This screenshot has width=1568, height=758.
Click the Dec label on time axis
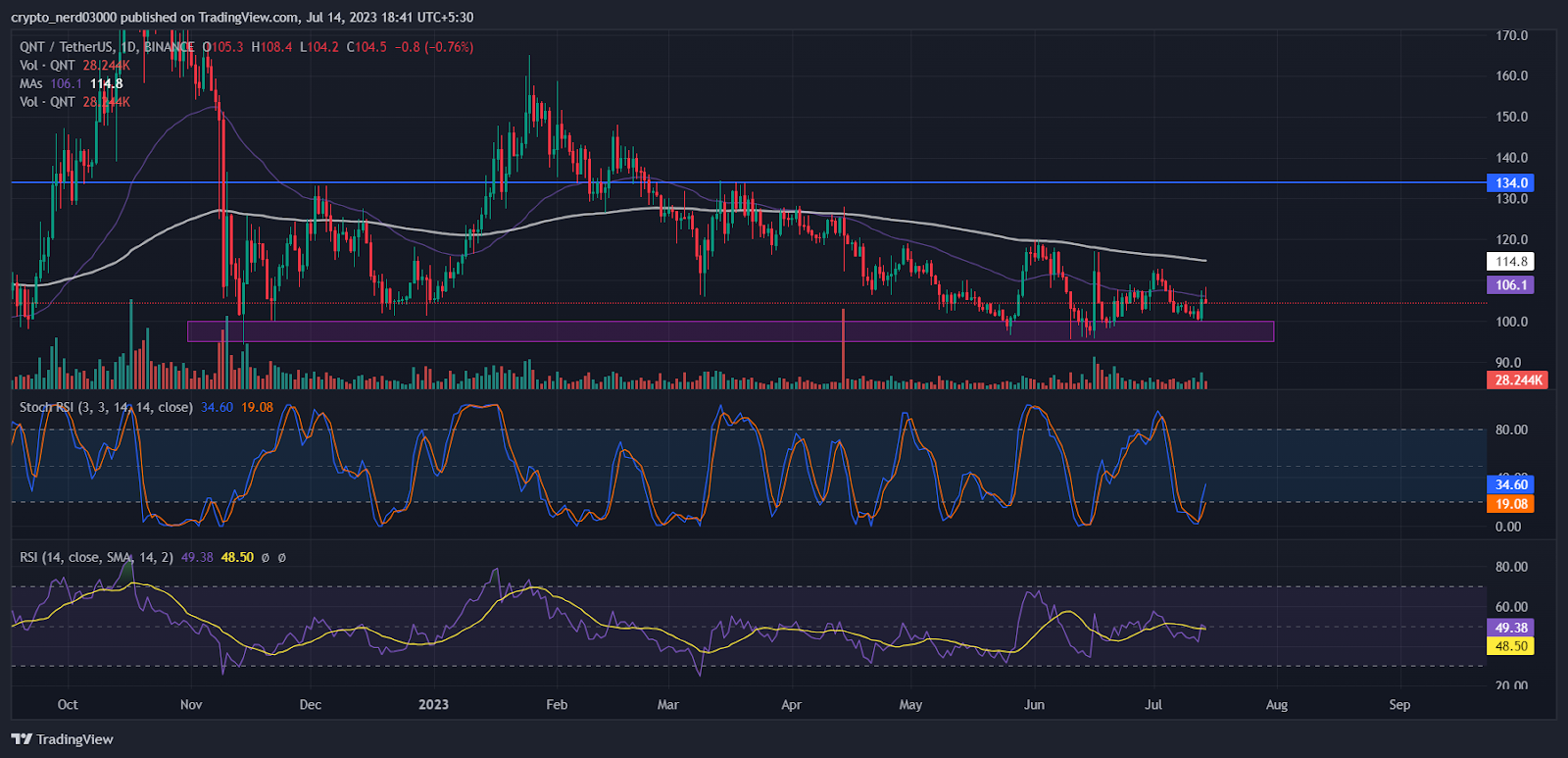point(310,705)
